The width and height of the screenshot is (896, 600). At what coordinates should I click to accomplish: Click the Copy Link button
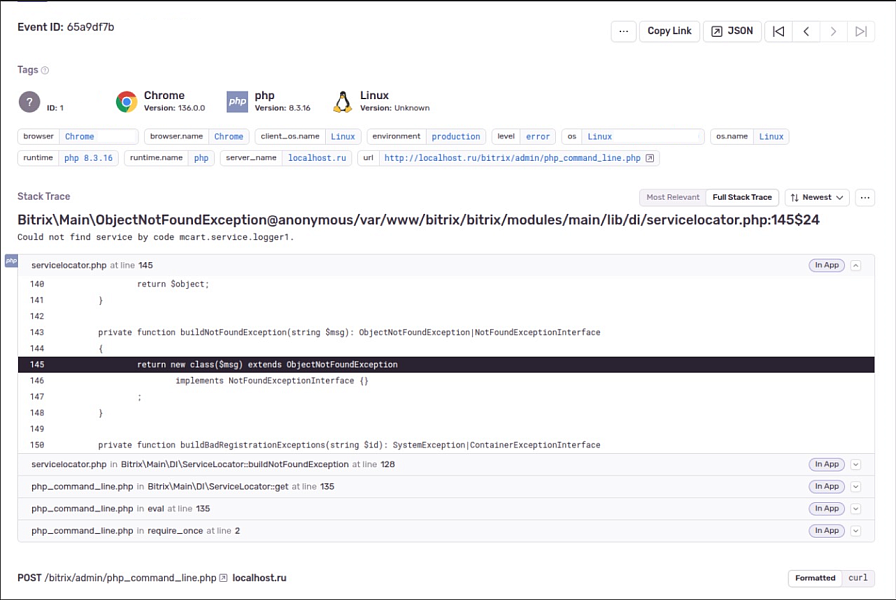click(669, 31)
